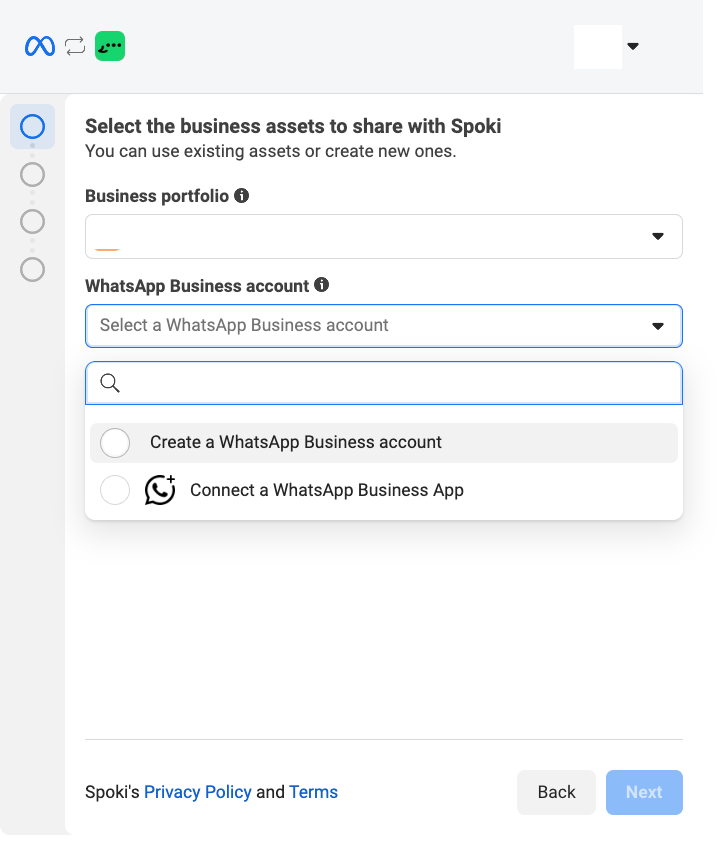
Task: Open Spoki's Privacy Policy link
Action: (x=198, y=792)
